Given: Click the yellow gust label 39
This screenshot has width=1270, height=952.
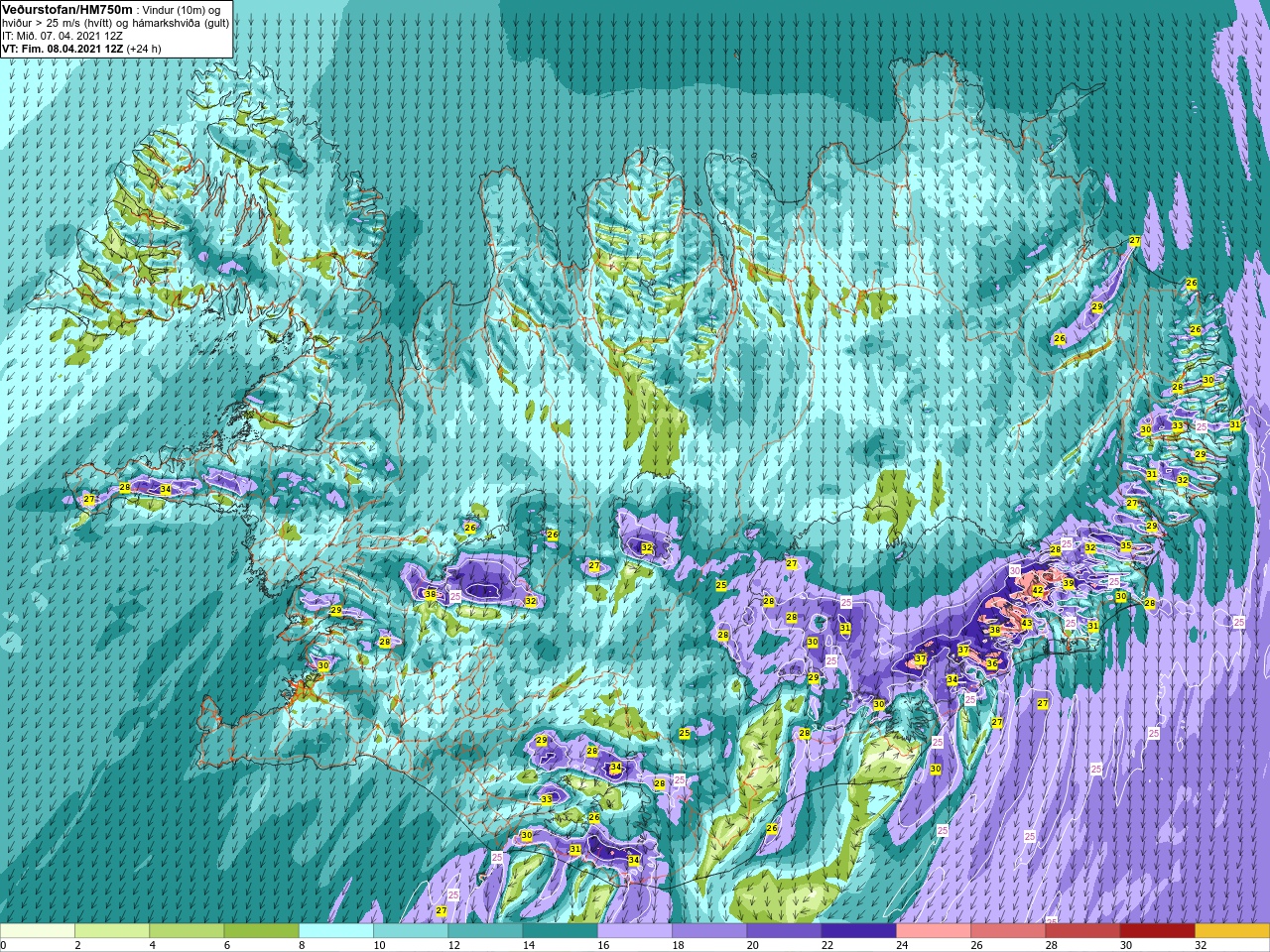Looking at the screenshot, I should pos(1069,584).
